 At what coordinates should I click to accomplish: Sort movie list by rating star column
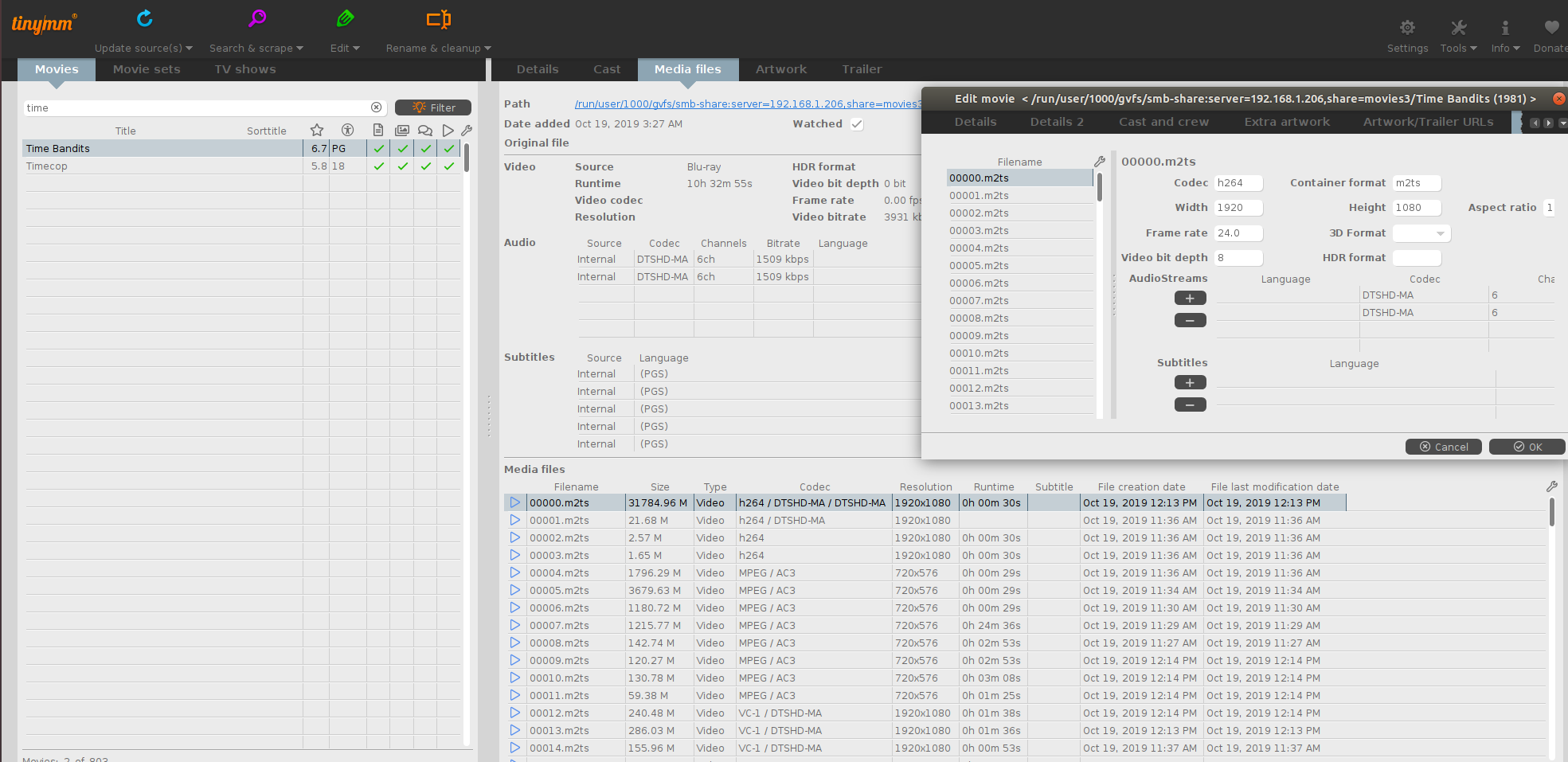[317, 130]
